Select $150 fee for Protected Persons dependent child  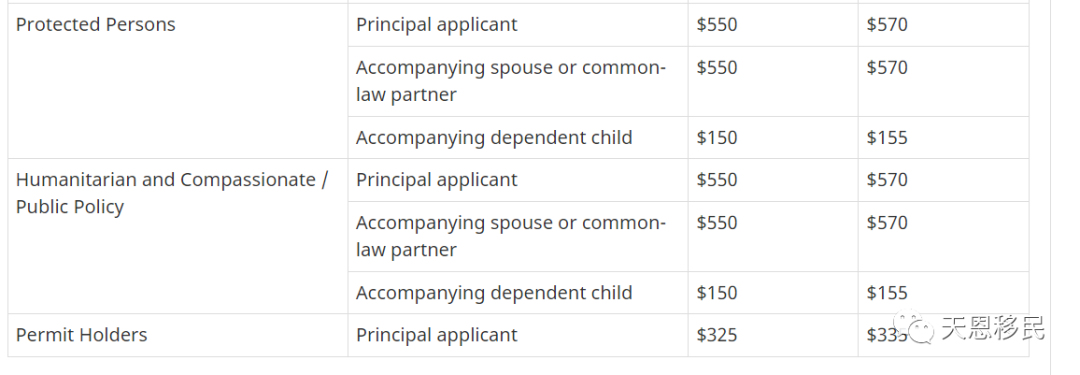point(717,138)
